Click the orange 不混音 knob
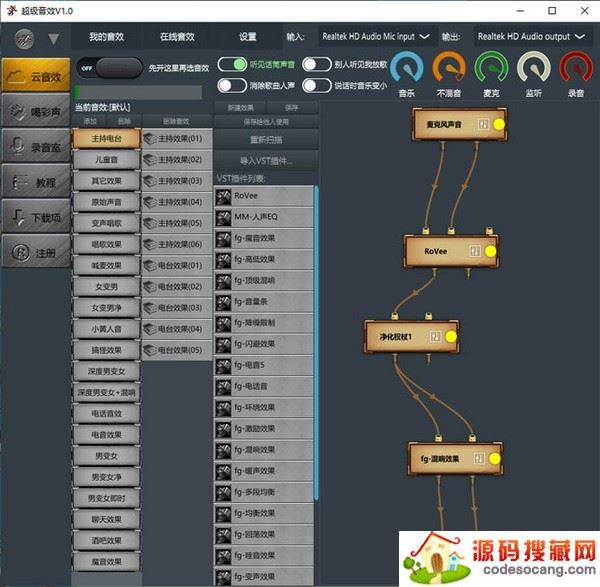The height and width of the screenshot is (587, 600). point(449,68)
